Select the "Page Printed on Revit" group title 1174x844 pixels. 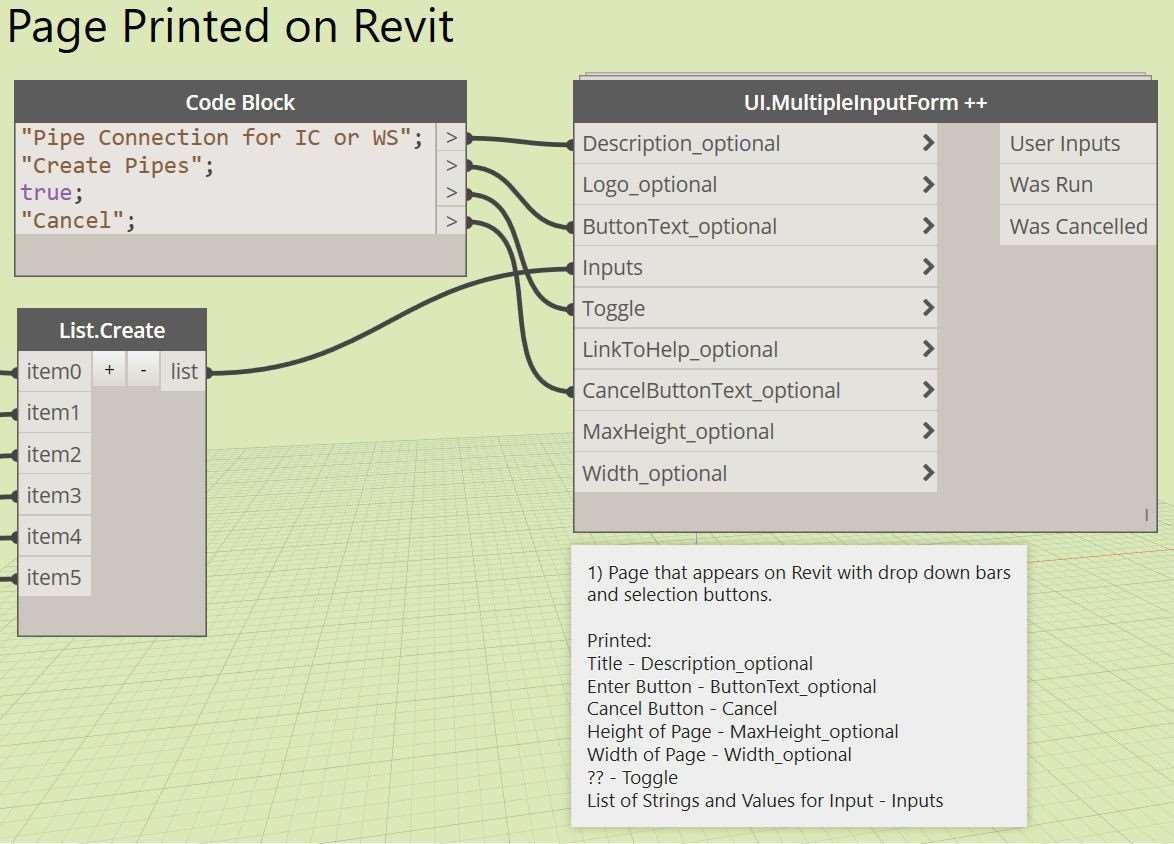pos(230,26)
